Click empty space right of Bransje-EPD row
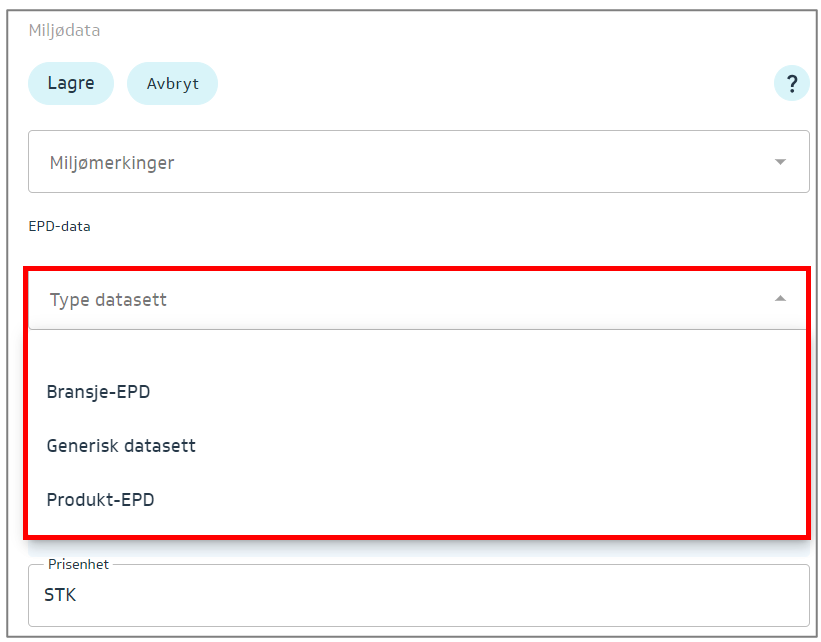The image size is (821, 642). click(x=500, y=392)
